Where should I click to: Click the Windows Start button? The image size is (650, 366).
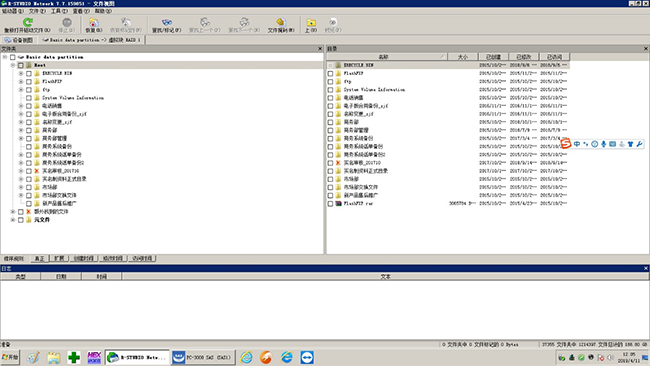[10, 357]
